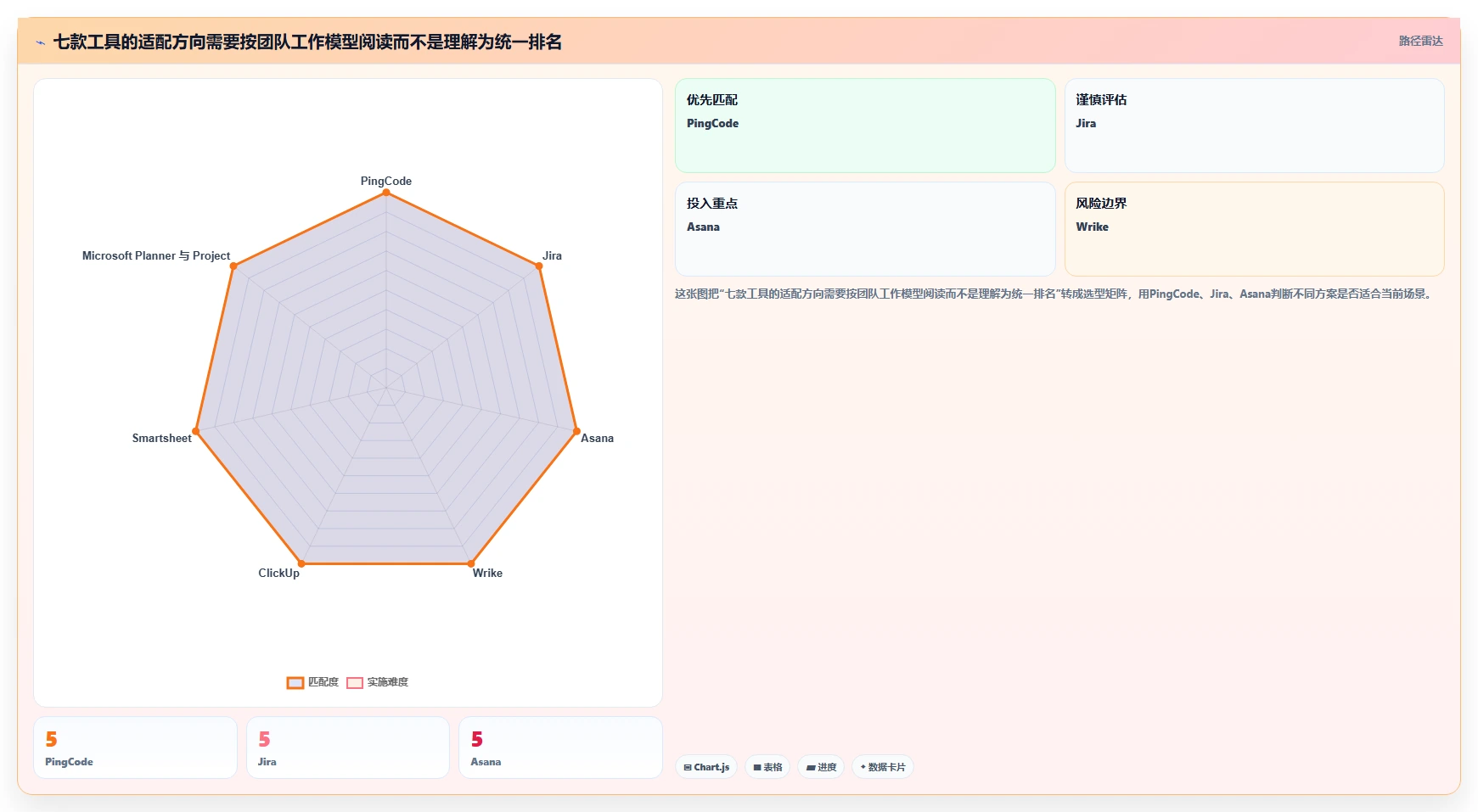Click the Asana score 5 stat card
The height and width of the screenshot is (812, 1478).
click(x=560, y=748)
